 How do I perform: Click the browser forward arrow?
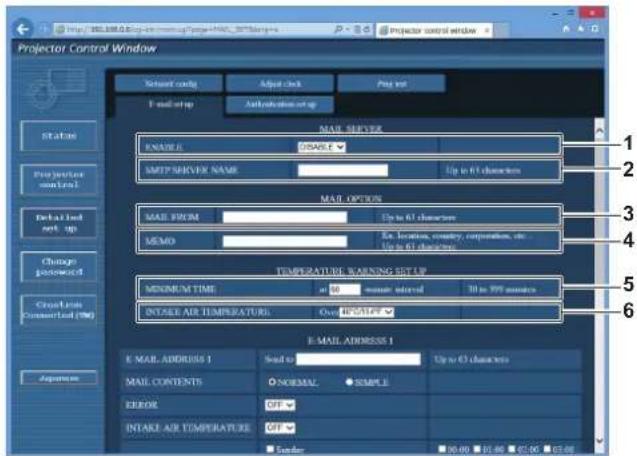coord(43,29)
